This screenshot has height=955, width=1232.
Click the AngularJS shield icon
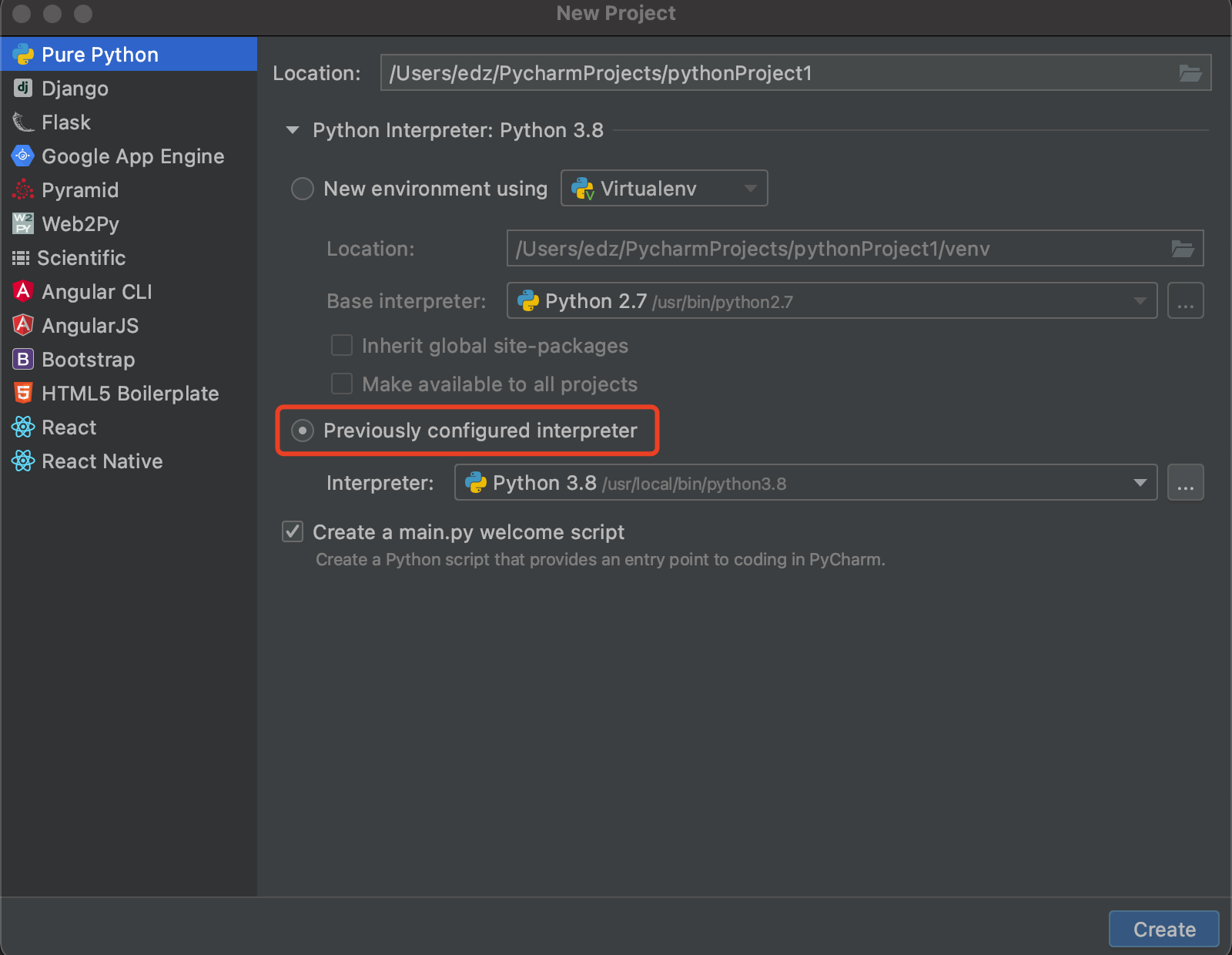tap(23, 325)
